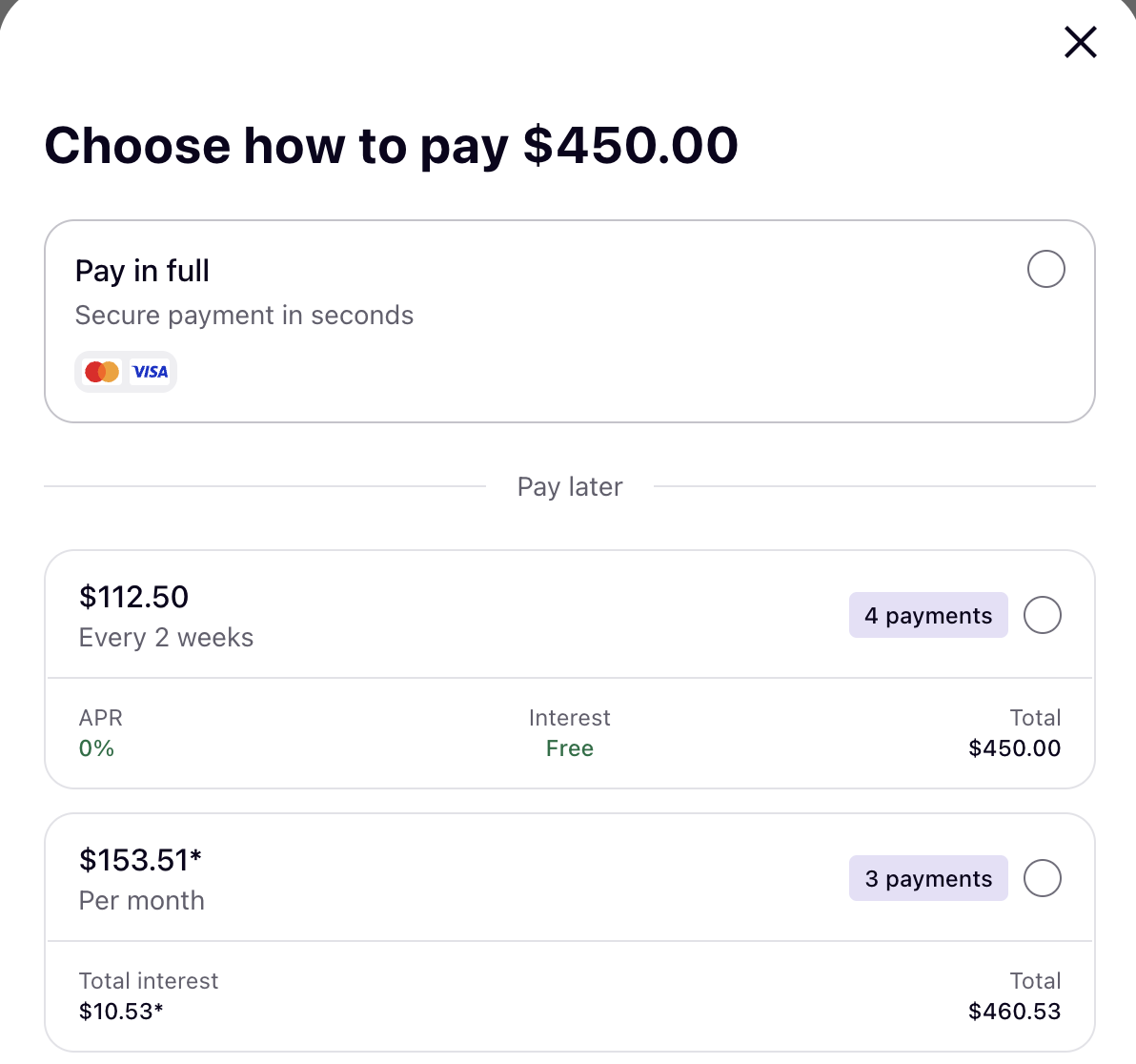The width and height of the screenshot is (1136, 1064).
Task: Click the green 0% APR value
Action: (96, 748)
